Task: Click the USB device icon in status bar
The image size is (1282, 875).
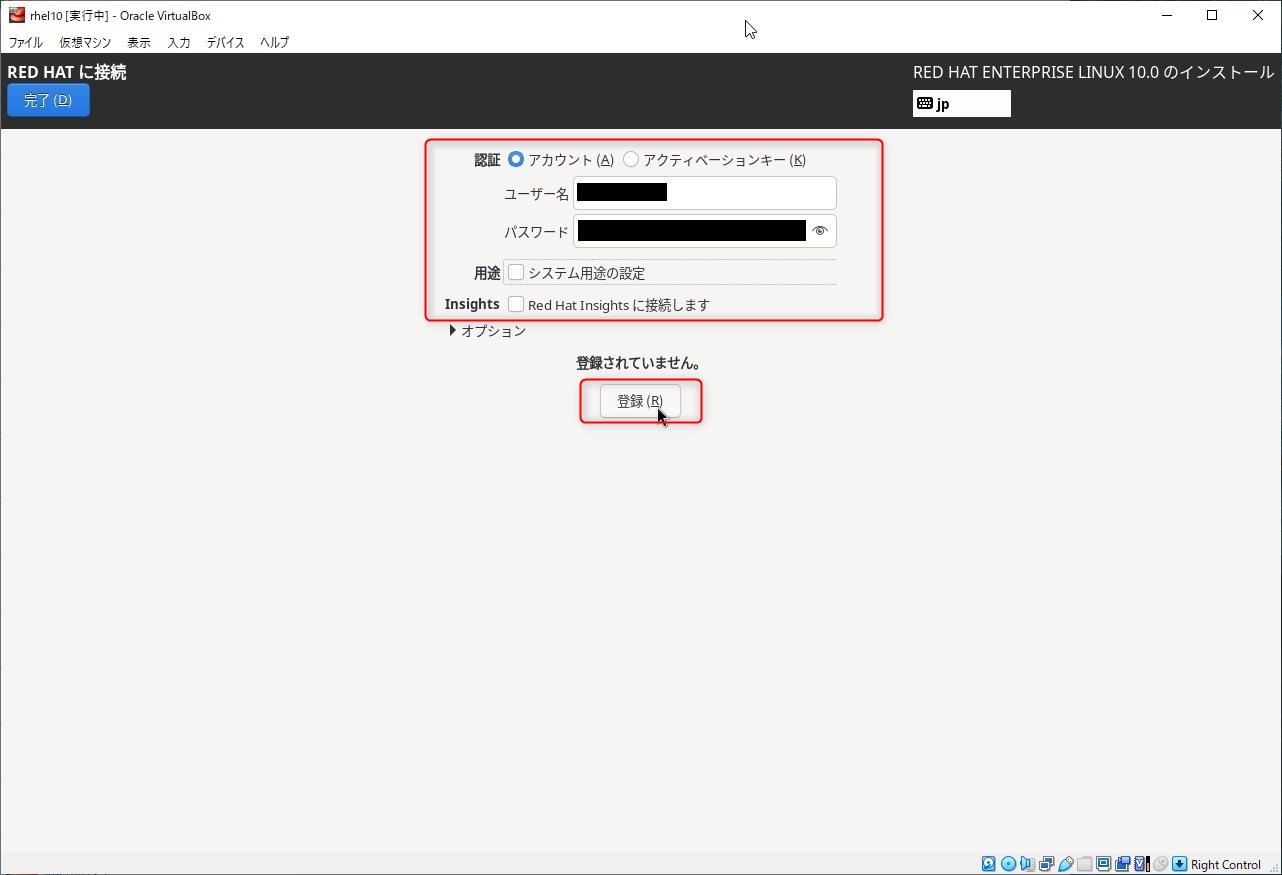Action: pyautogui.click(x=1066, y=864)
